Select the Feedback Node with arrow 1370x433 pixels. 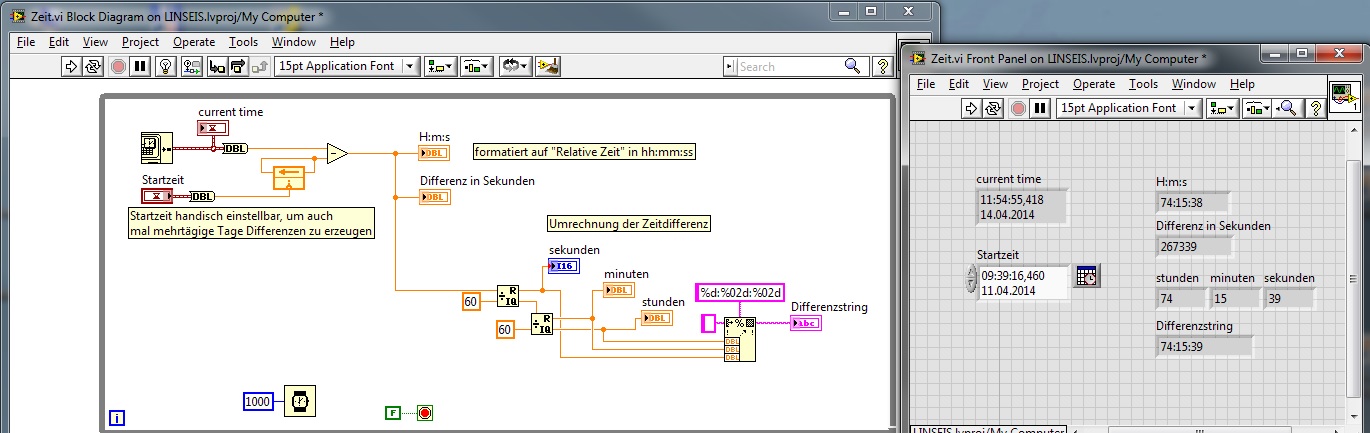[x=289, y=178]
